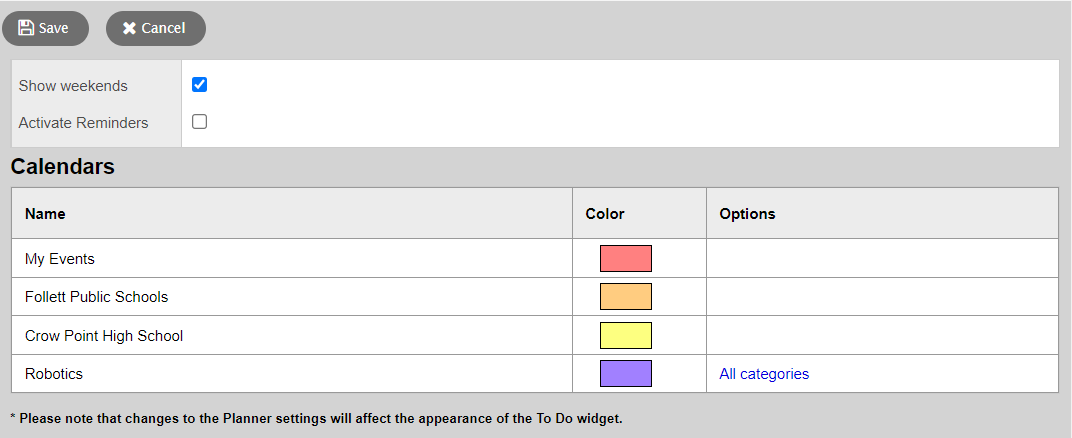Select the Crow Point High School name
Viewport: 1072px width, 438px height.
pos(104,336)
